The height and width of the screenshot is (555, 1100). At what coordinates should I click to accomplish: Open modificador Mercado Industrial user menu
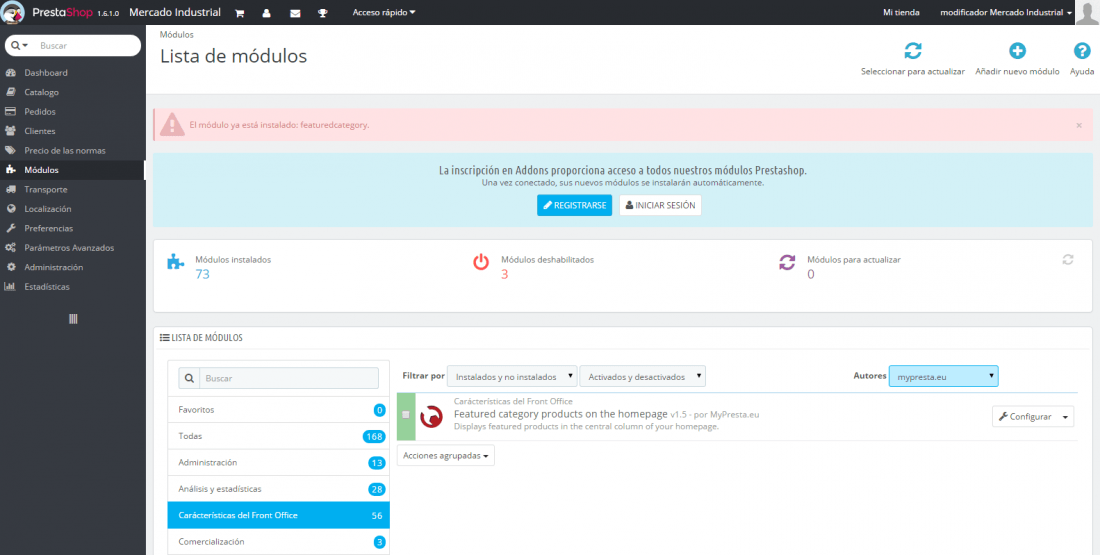tap(1006, 13)
